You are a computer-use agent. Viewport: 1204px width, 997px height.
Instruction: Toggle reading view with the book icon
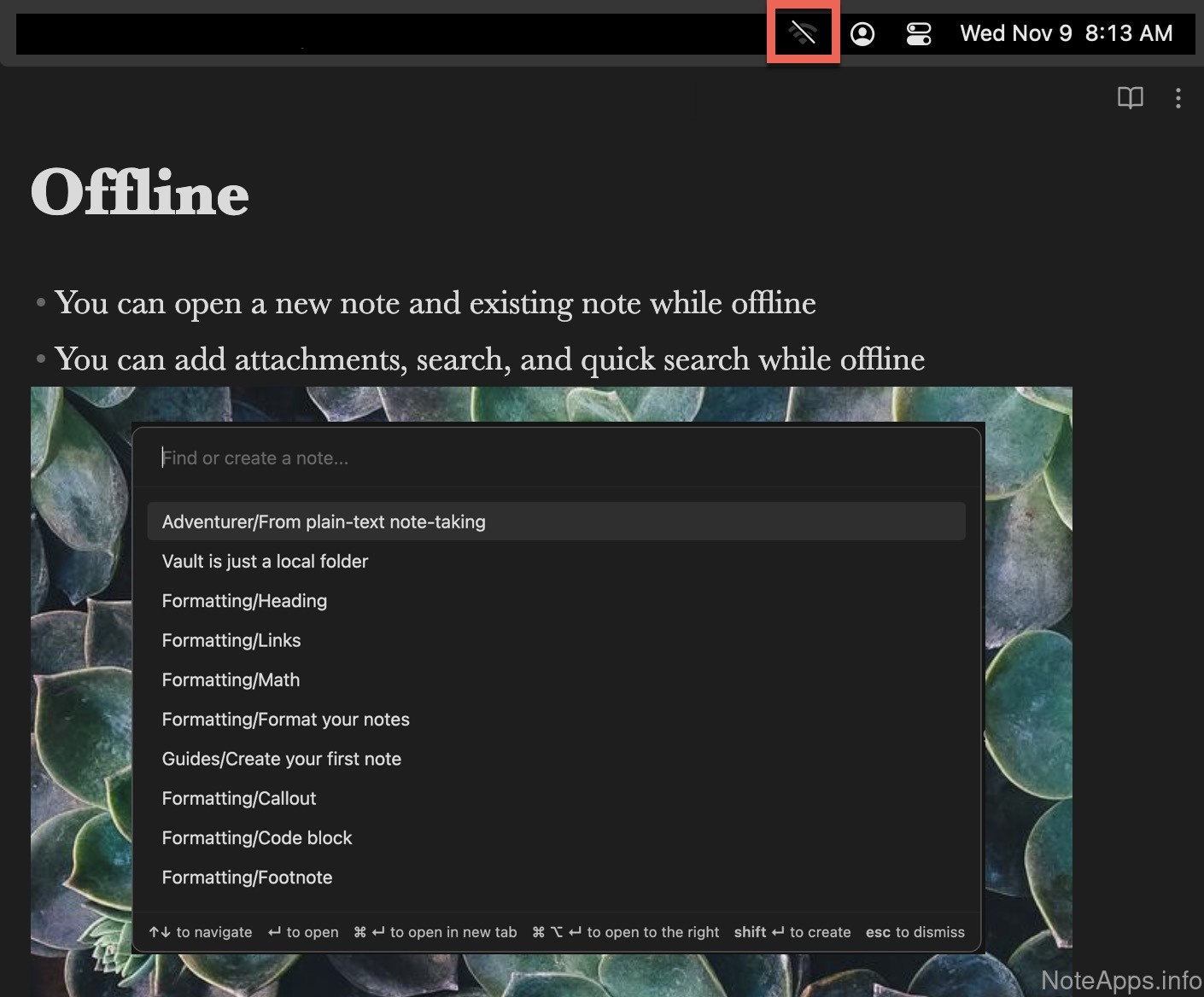(1130, 98)
